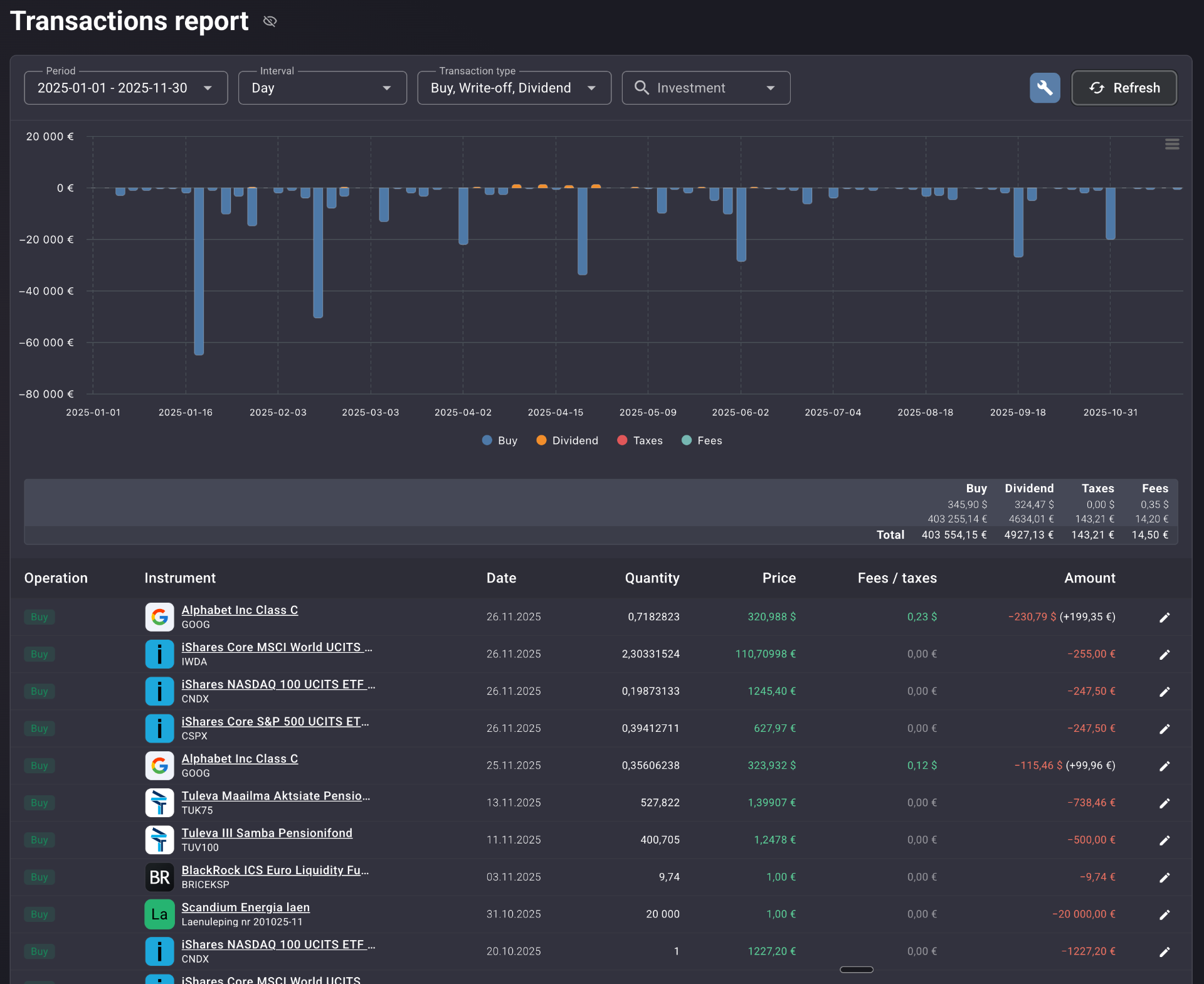Click the -20 000,00 € amount cell
This screenshot has height=984, width=1204.
coord(1084,914)
